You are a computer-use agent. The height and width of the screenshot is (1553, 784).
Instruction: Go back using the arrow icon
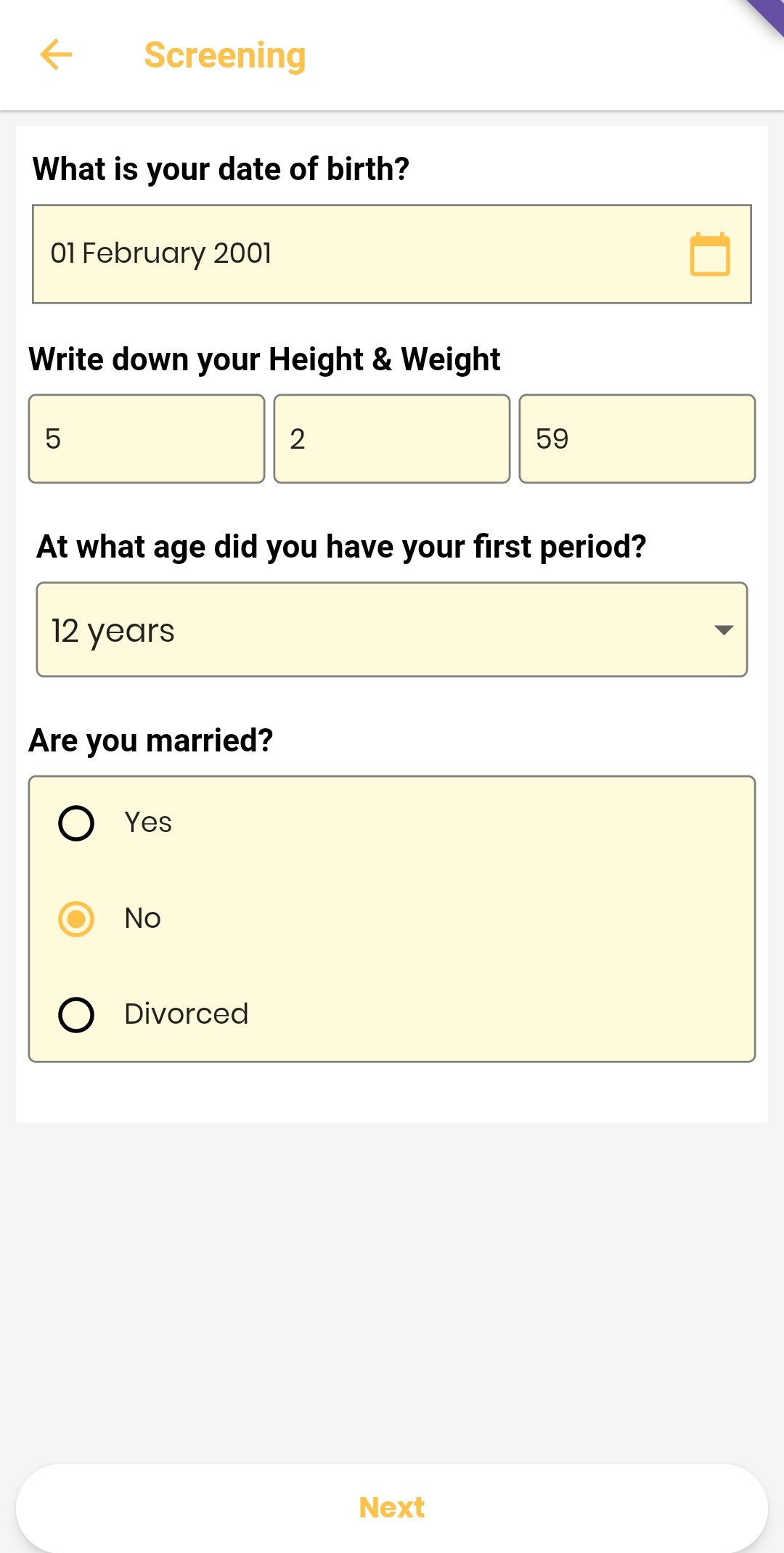point(56,55)
